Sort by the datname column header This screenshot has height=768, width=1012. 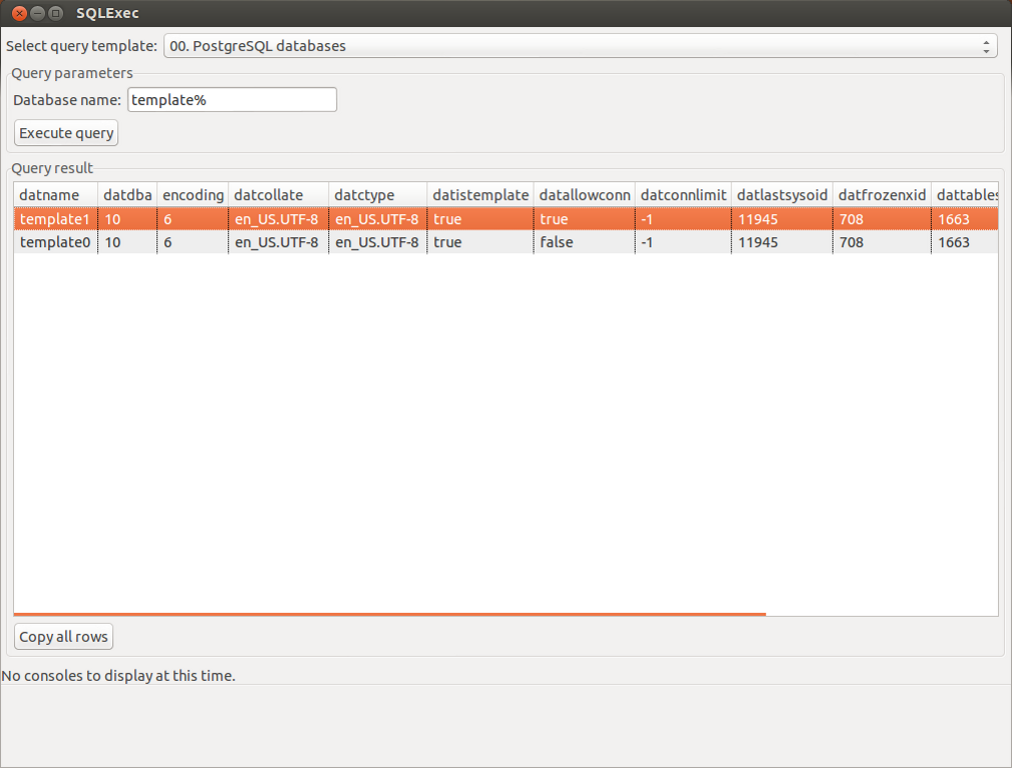[55, 195]
